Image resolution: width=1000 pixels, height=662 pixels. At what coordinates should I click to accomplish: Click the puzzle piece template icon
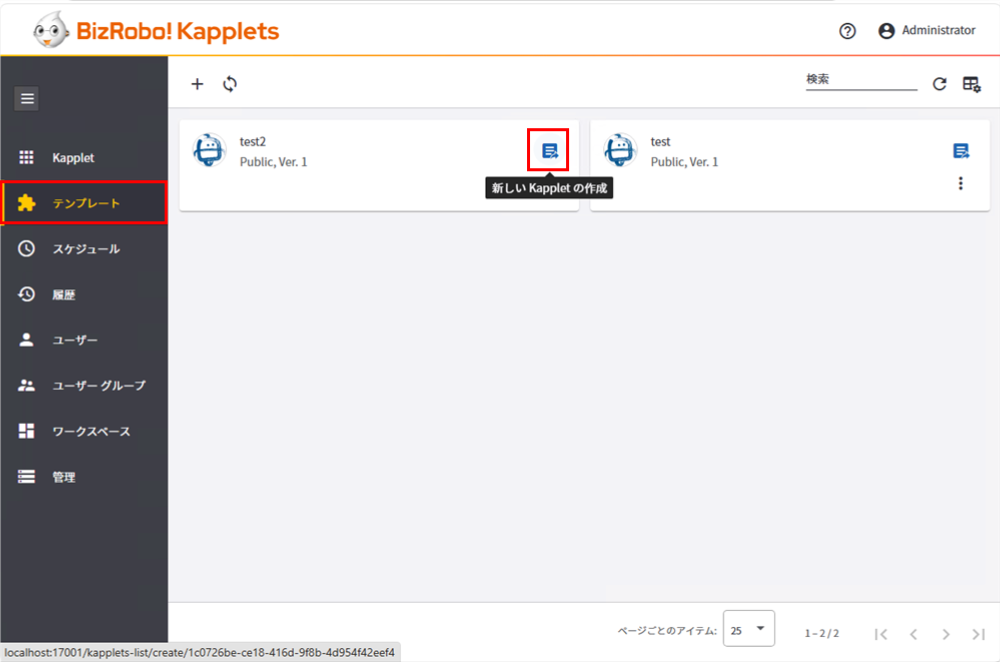[x=26, y=203]
